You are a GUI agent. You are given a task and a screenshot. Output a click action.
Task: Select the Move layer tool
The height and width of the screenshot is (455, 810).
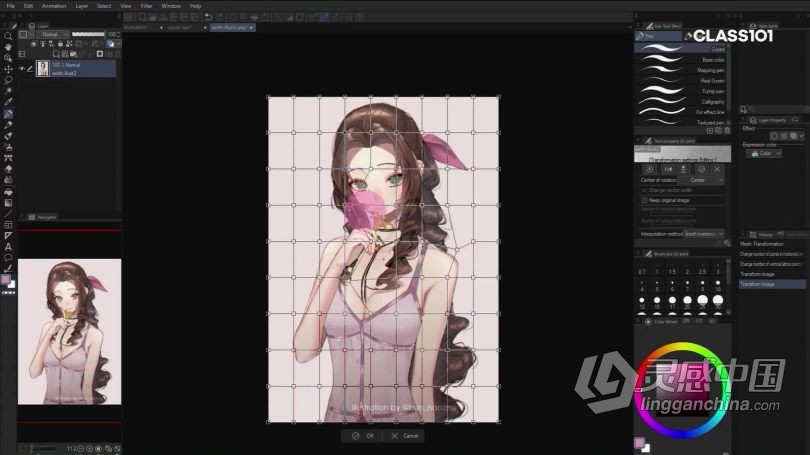(8, 69)
